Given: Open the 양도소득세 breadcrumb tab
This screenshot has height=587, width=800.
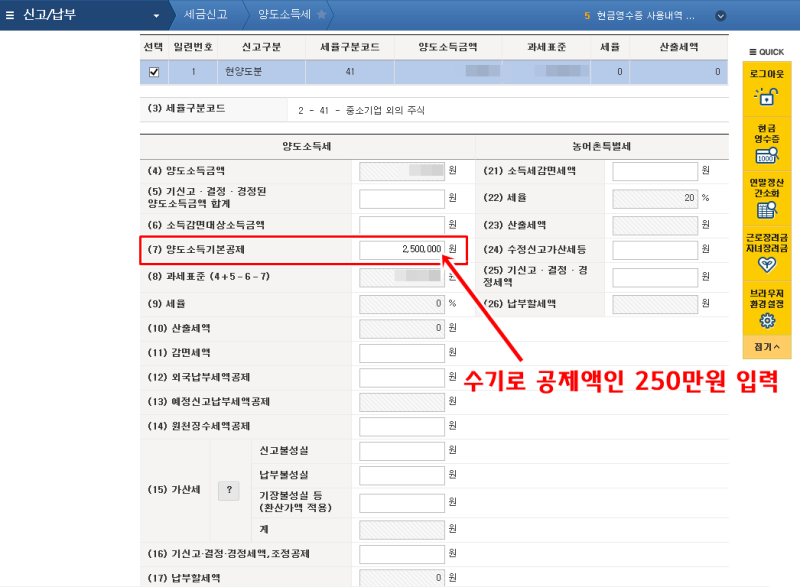Looking at the screenshot, I should pos(284,15).
